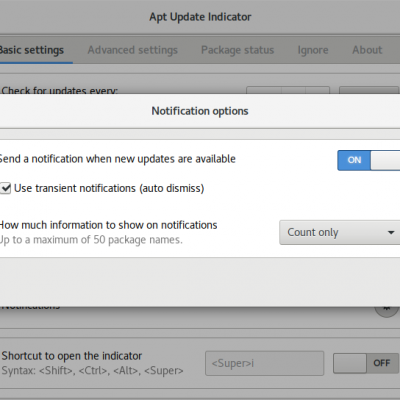Uncheck Use transient notifications checkbox
Screen dimensions: 400x400
[x=6, y=188]
